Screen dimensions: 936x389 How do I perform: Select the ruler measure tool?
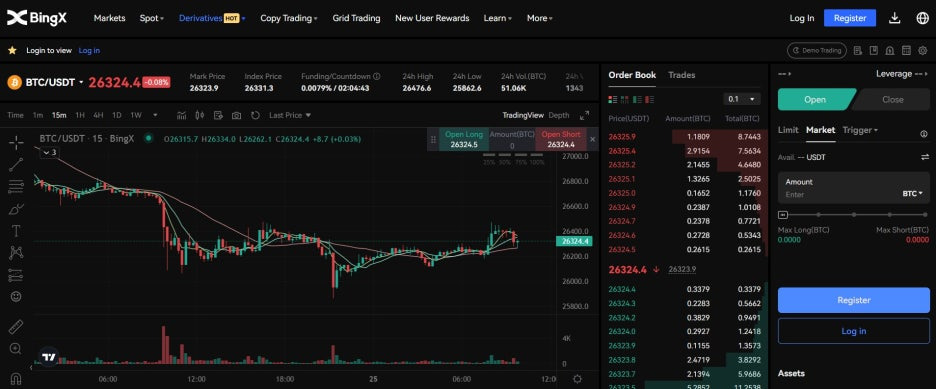coord(16,327)
